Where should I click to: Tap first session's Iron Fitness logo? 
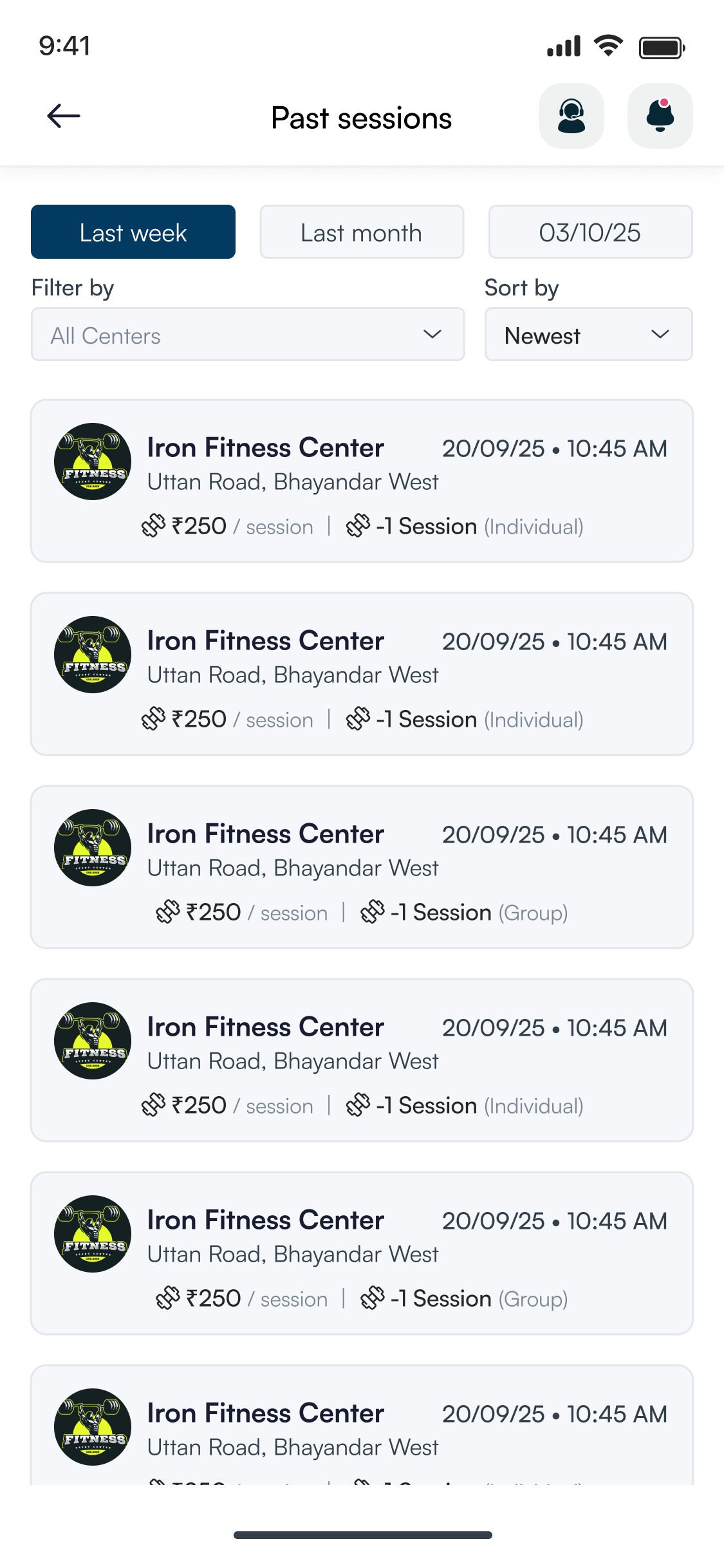[93, 462]
